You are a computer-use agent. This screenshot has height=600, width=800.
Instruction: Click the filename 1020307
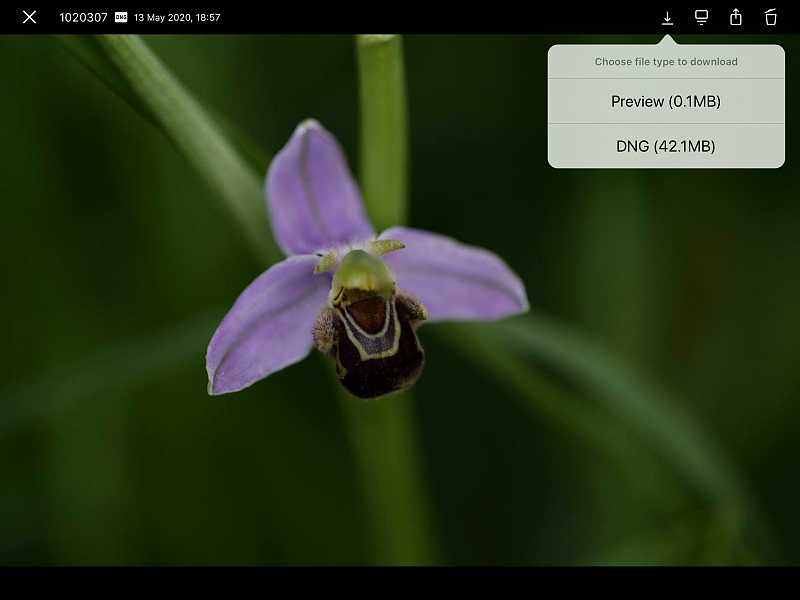(83, 17)
